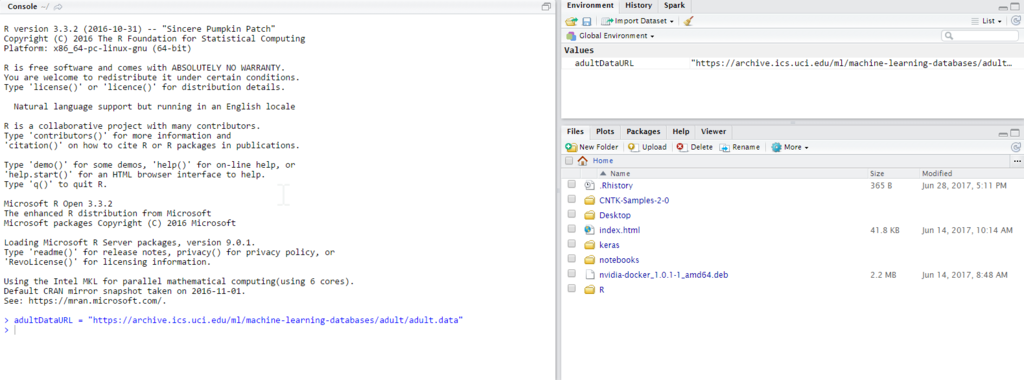
Task: Sort files by the Size column
Action: point(876,174)
